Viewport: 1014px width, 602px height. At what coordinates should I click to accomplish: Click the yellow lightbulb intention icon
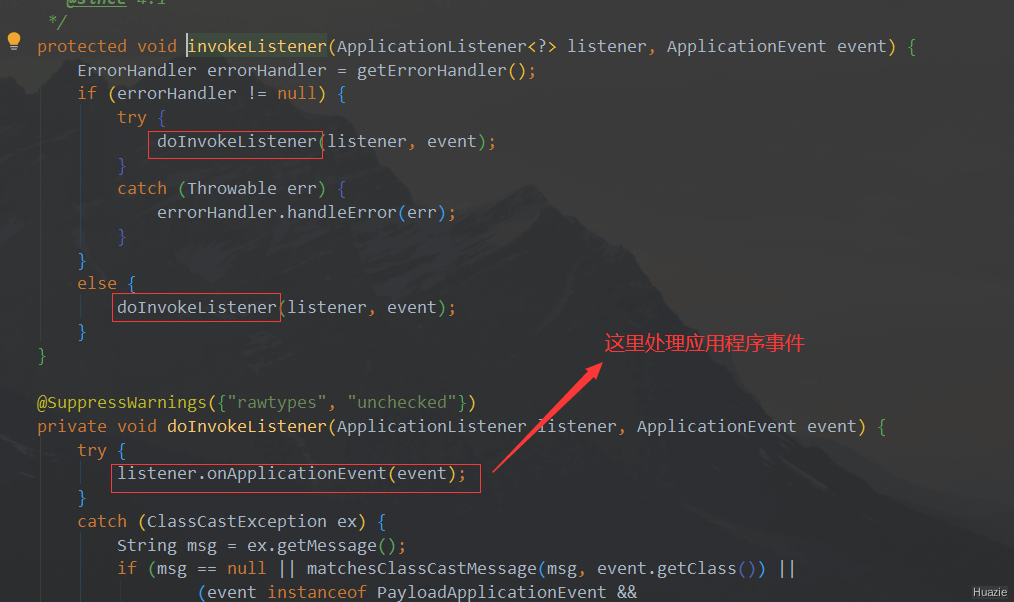coord(14,41)
